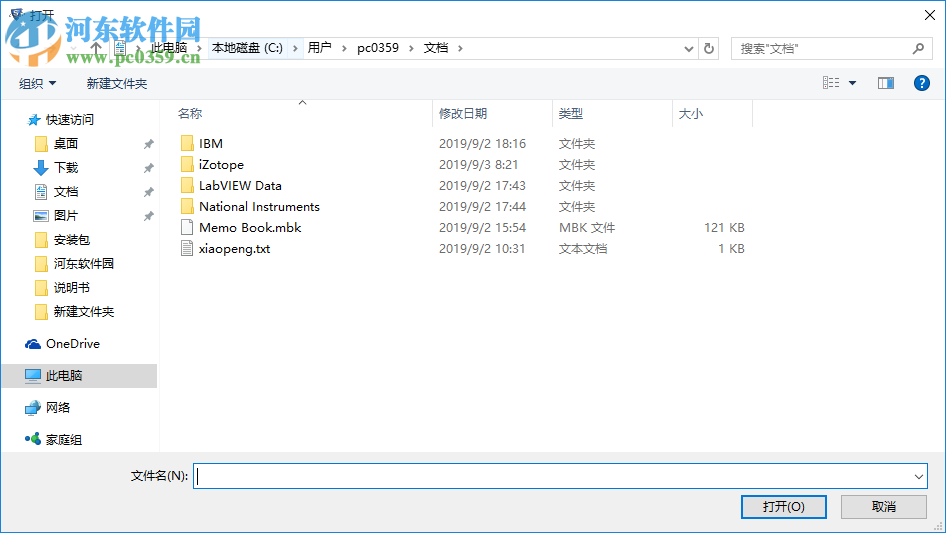Expand address bar history dropdown
The image size is (946, 533).
(x=688, y=49)
